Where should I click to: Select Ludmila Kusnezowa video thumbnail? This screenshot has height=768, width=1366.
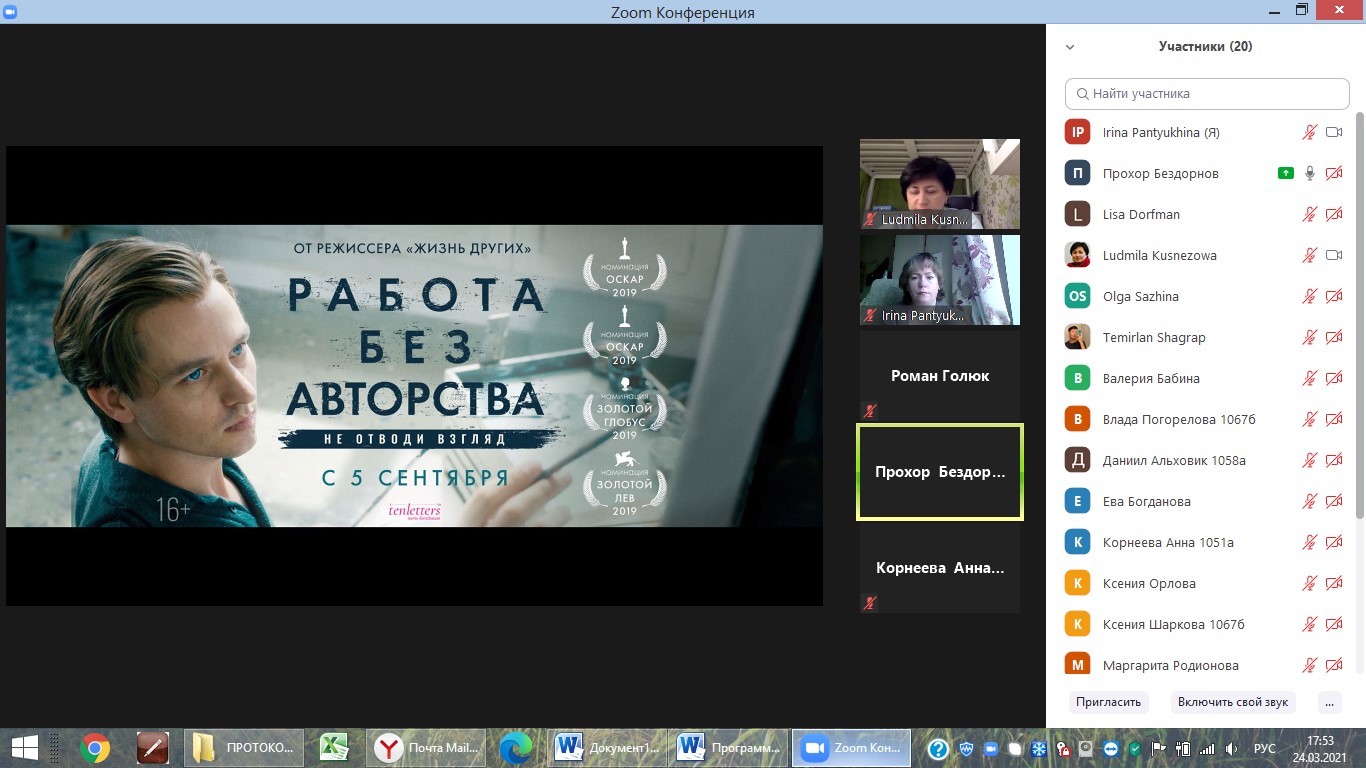pyautogui.click(x=940, y=184)
